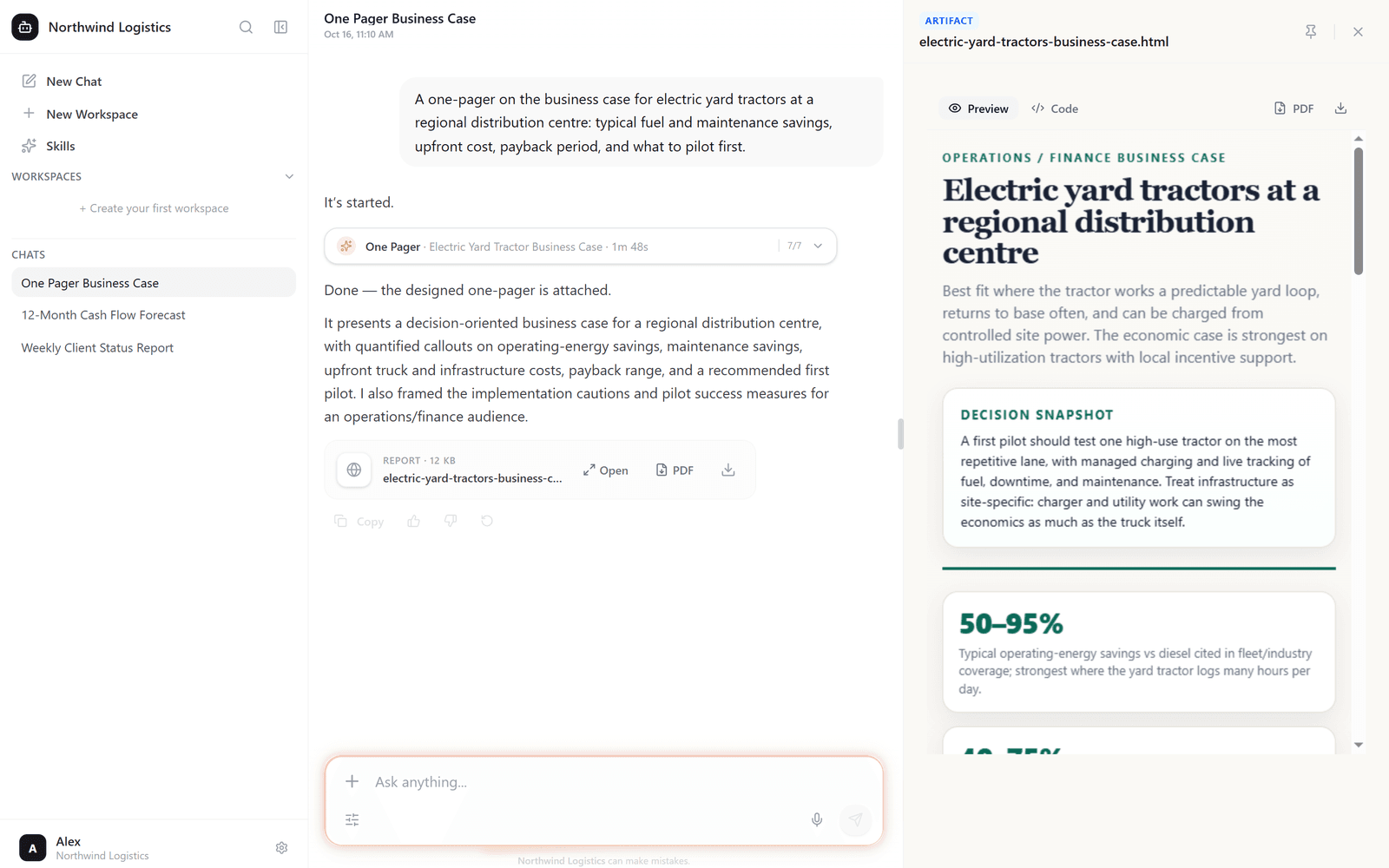Click the thumbs down feedback icon
This screenshot has width=1389, height=868.
(451, 521)
